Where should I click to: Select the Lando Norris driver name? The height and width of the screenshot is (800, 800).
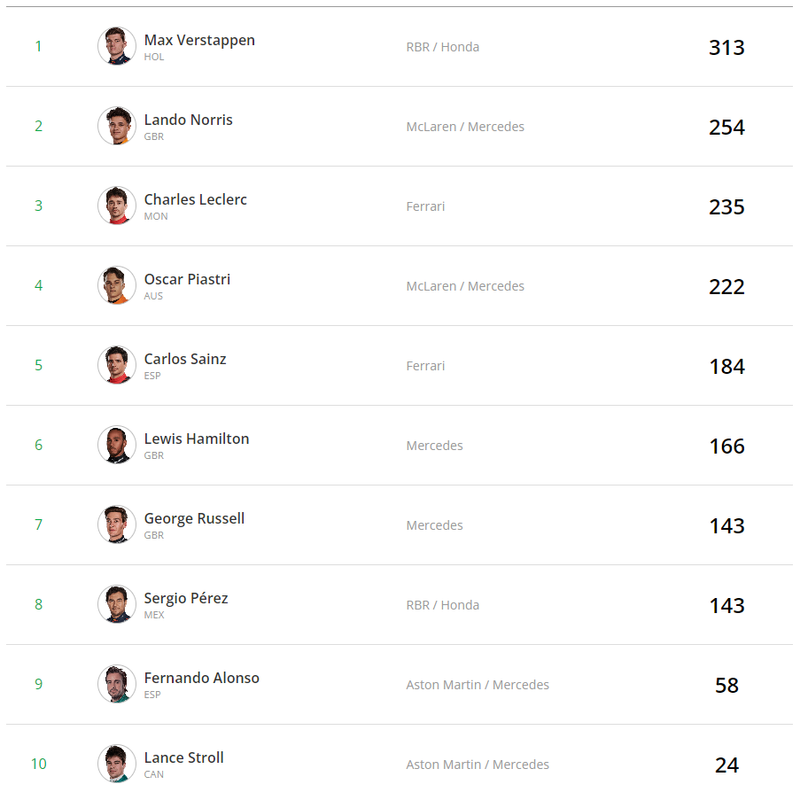click(188, 120)
